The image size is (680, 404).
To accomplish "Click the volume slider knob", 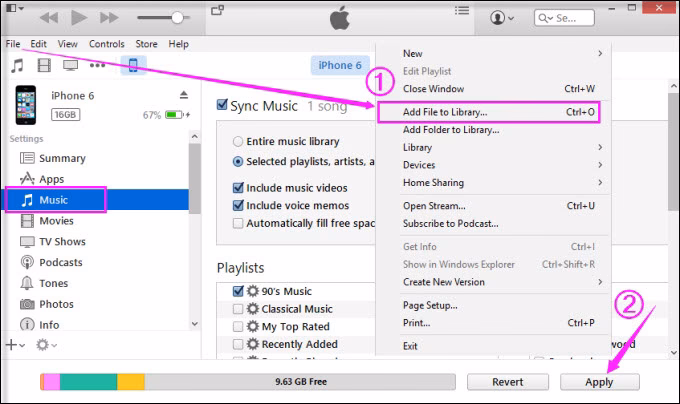I will click(177, 18).
